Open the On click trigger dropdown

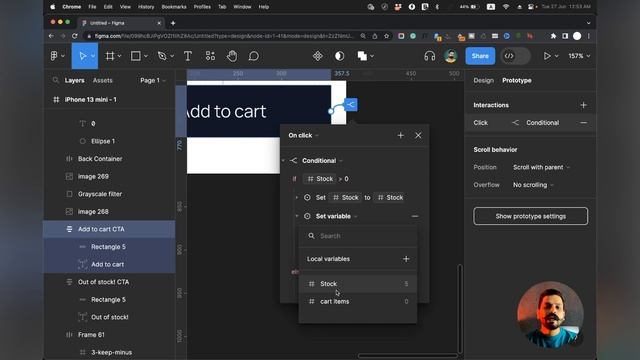click(303, 135)
